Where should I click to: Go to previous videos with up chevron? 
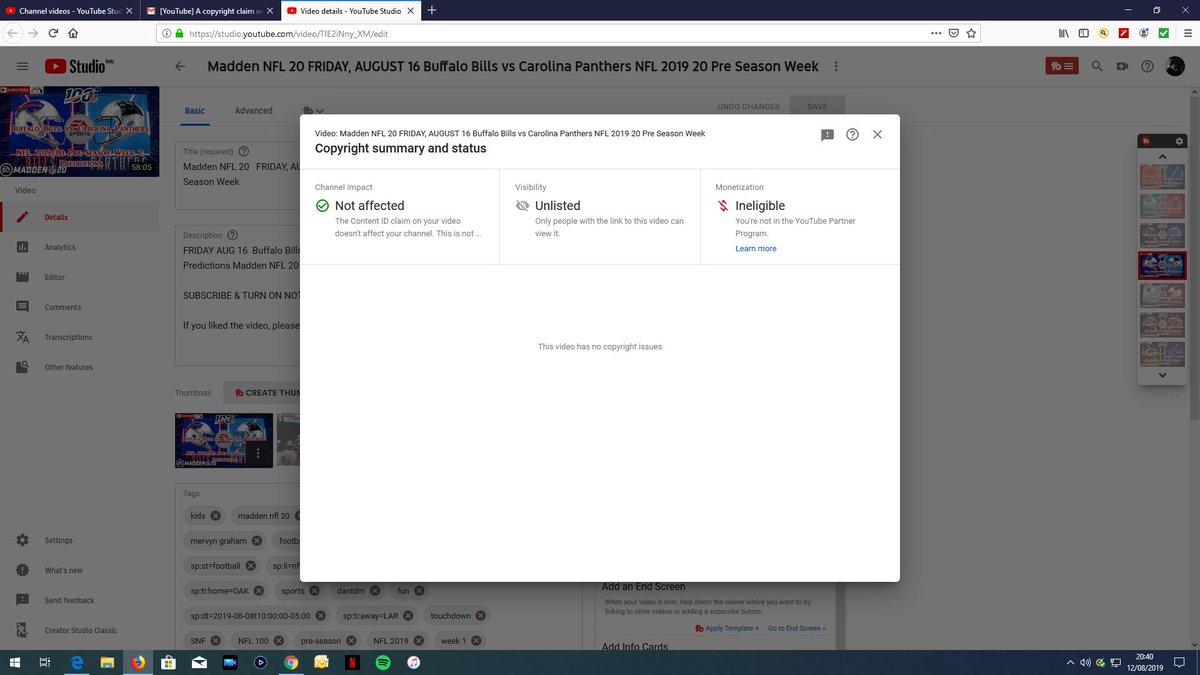1162,157
